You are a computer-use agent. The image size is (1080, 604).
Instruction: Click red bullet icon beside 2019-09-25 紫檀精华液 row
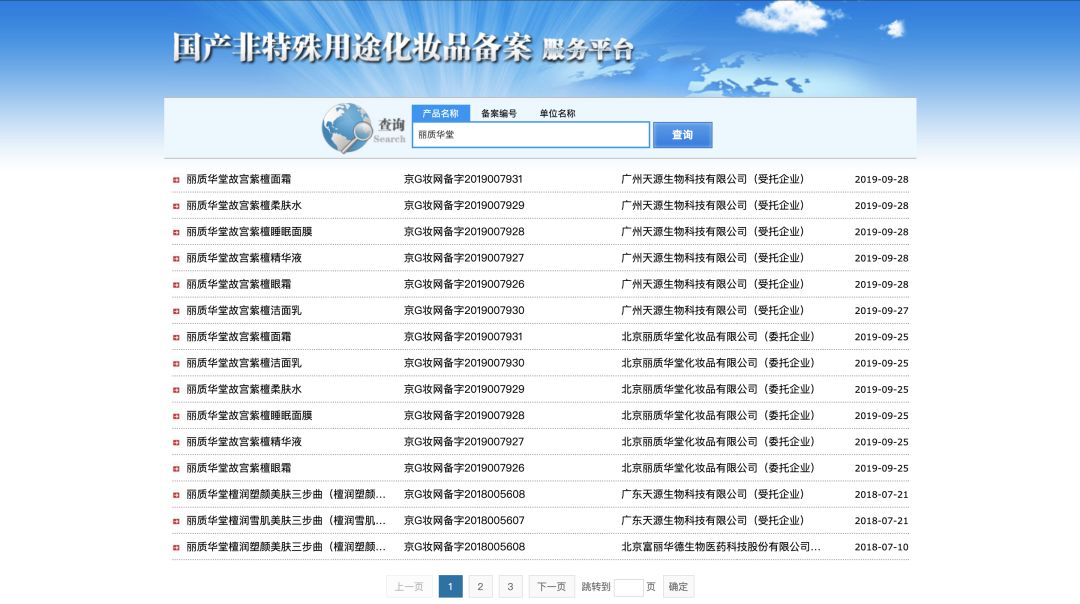(176, 442)
